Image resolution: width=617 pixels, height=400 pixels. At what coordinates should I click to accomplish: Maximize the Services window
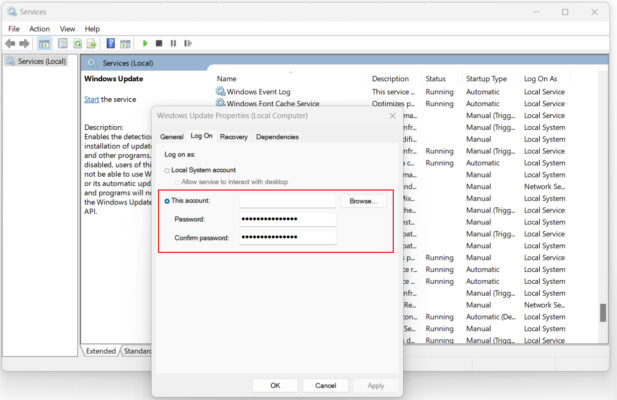[x=565, y=12]
